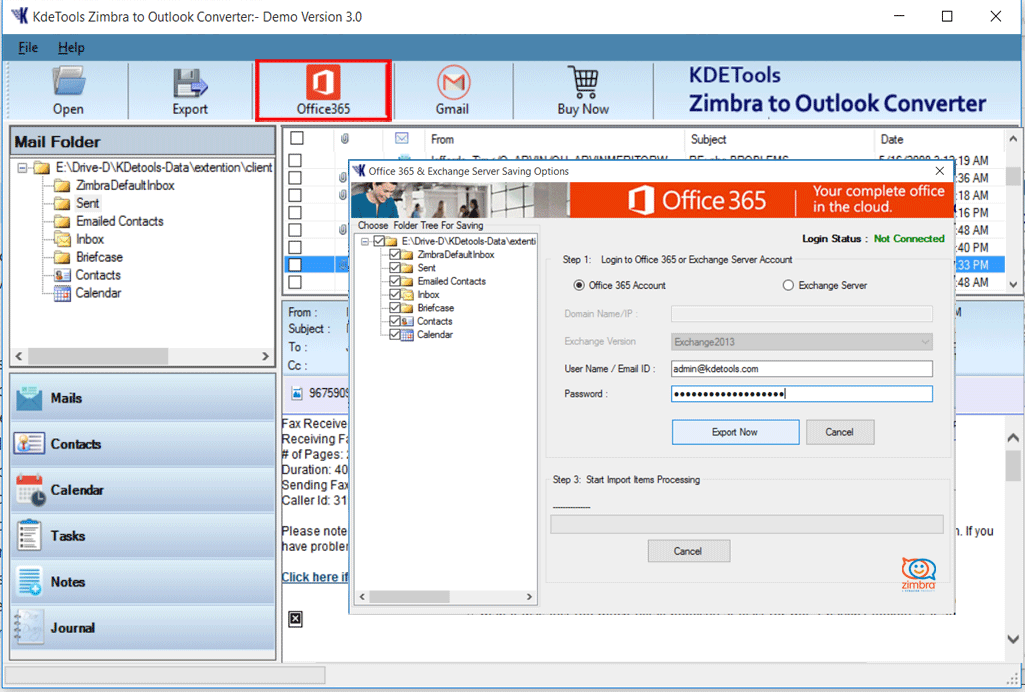Image resolution: width=1025 pixels, height=692 pixels.
Task: Click Cancel next to Export Now
Action: [x=839, y=432]
